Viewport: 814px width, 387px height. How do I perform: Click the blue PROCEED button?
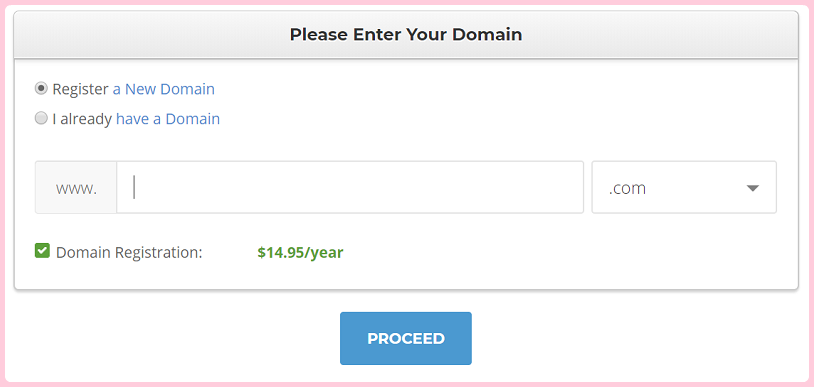coord(406,338)
